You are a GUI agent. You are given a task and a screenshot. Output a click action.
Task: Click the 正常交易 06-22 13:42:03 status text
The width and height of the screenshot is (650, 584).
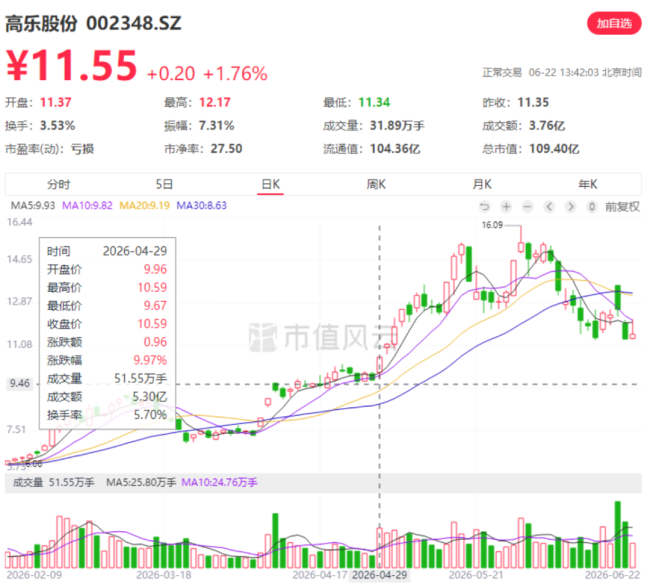point(562,73)
